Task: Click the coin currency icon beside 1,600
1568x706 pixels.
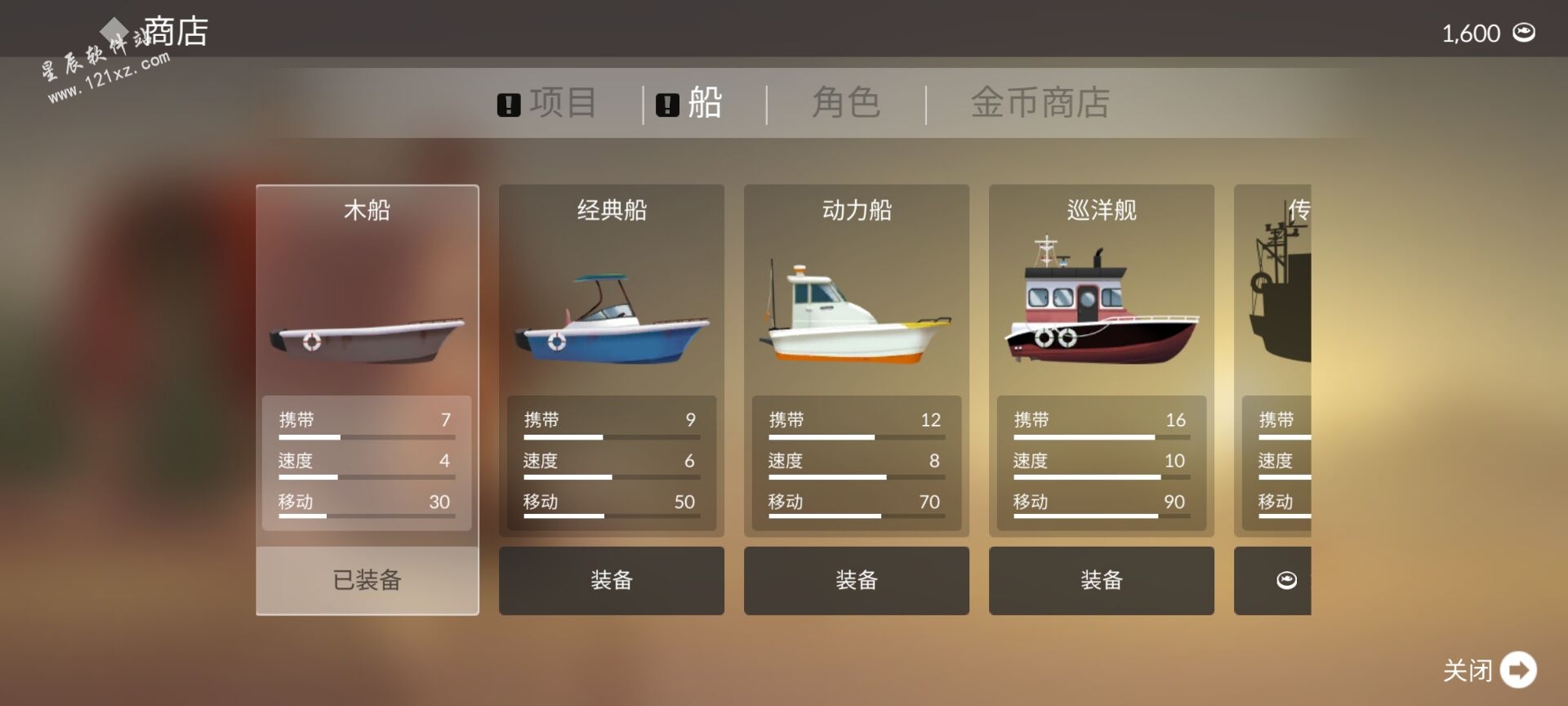Action: pos(1524,33)
